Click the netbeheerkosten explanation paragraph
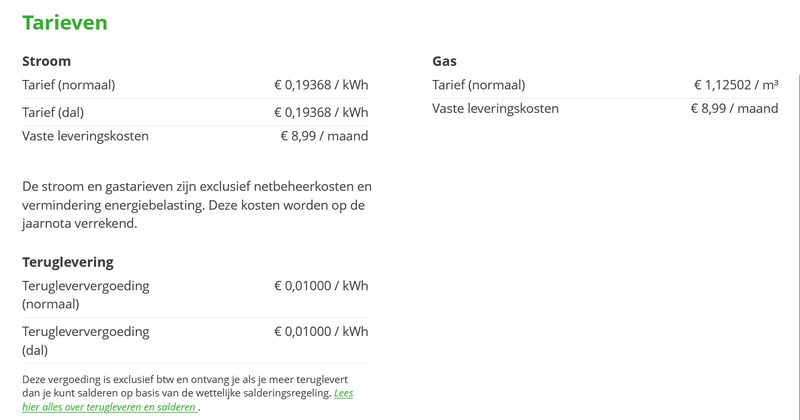This screenshot has width=800, height=420. coord(196,205)
